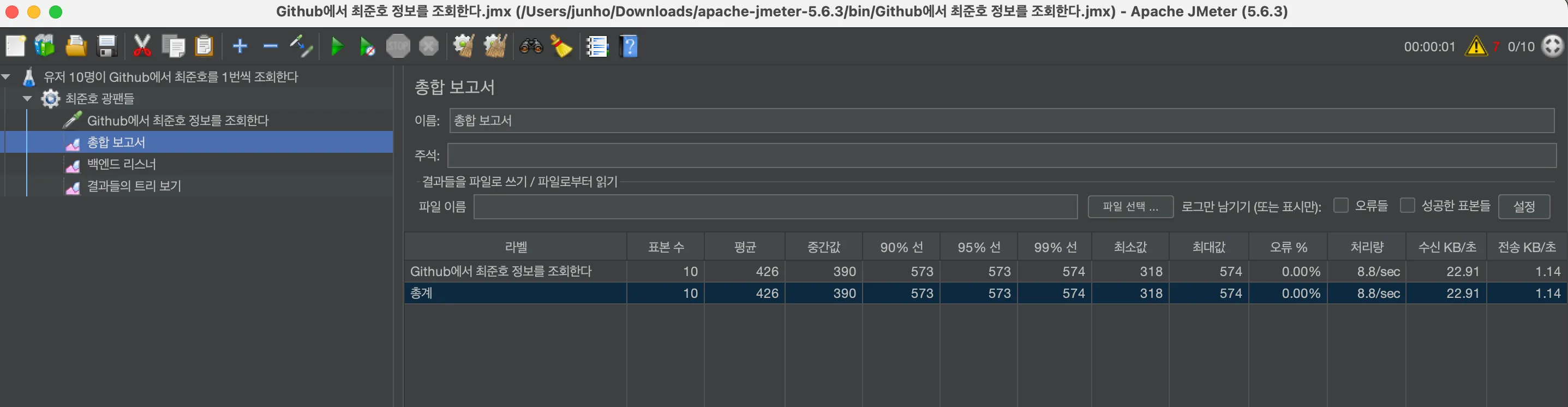The width and height of the screenshot is (1568, 407).
Task: Click the Save floppy disk icon
Action: point(107,46)
